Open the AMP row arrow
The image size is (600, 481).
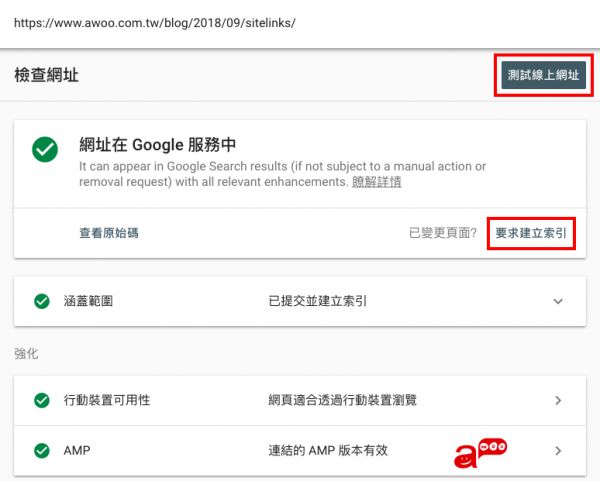click(x=558, y=451)
